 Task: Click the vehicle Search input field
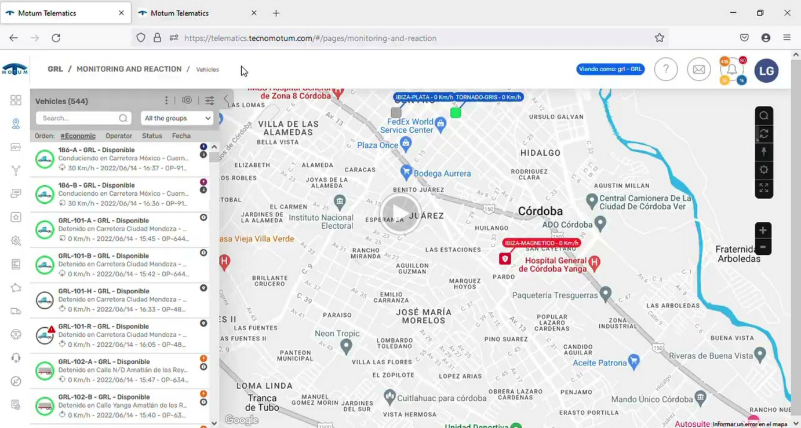76,118
